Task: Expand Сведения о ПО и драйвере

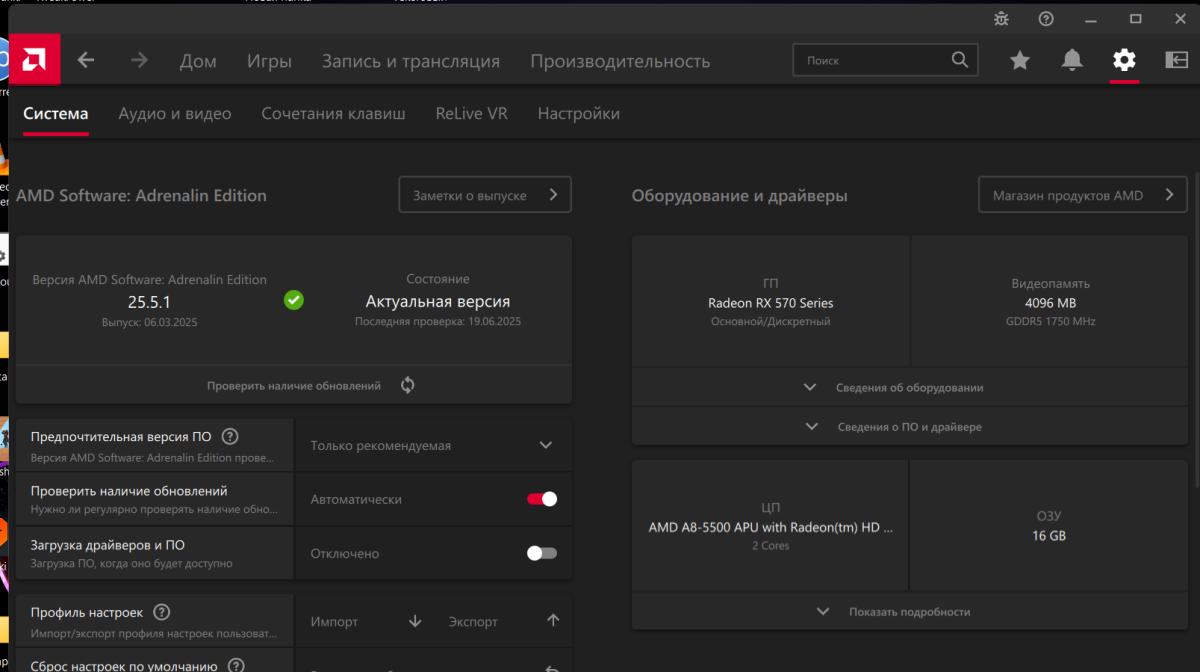Action: coord(909,426)
